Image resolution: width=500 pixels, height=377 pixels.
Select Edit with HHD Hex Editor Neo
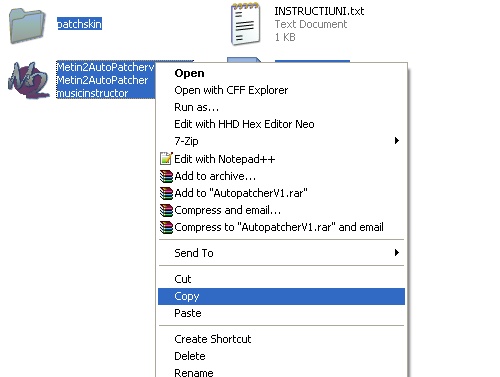click(244, 124)
